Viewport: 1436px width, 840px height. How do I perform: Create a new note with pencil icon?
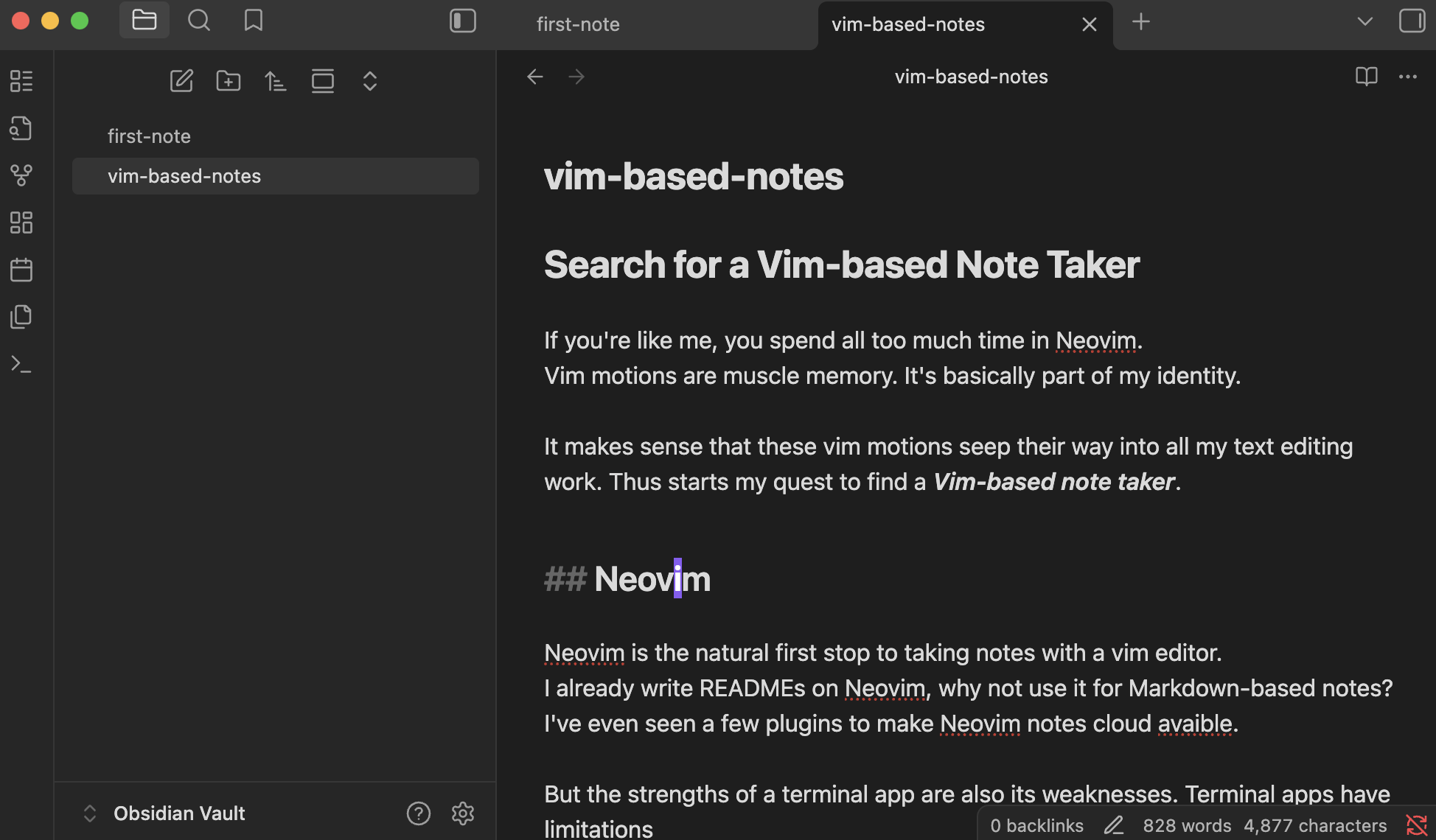181,81
